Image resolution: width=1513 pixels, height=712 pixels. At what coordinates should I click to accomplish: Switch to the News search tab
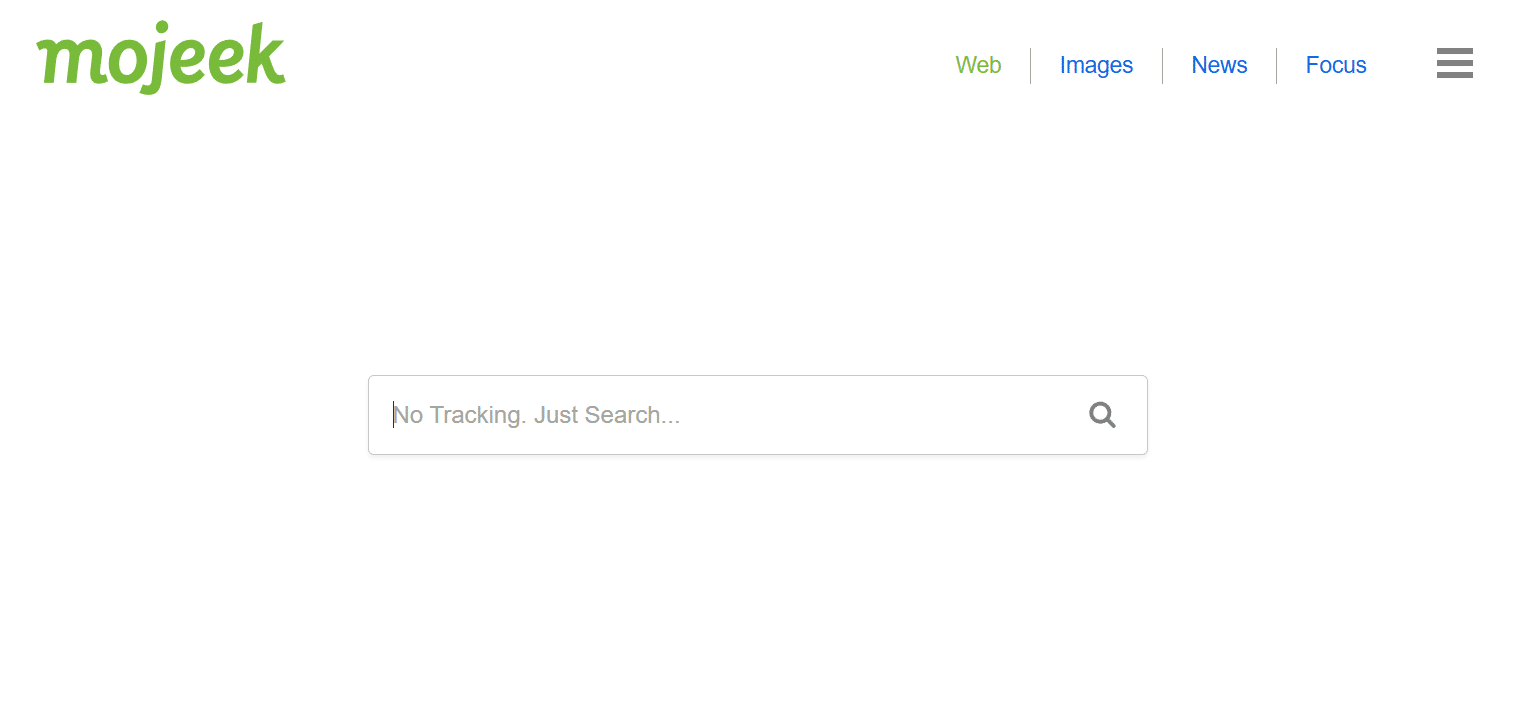tap(1219, 65)
